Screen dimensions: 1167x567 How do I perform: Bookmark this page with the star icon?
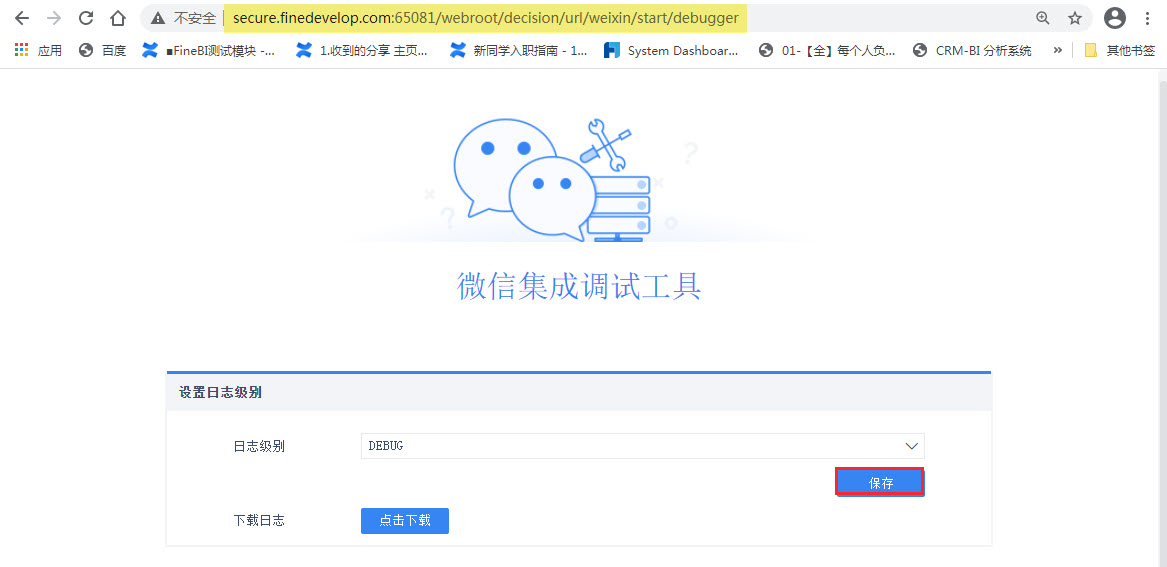coord(1075,19)
